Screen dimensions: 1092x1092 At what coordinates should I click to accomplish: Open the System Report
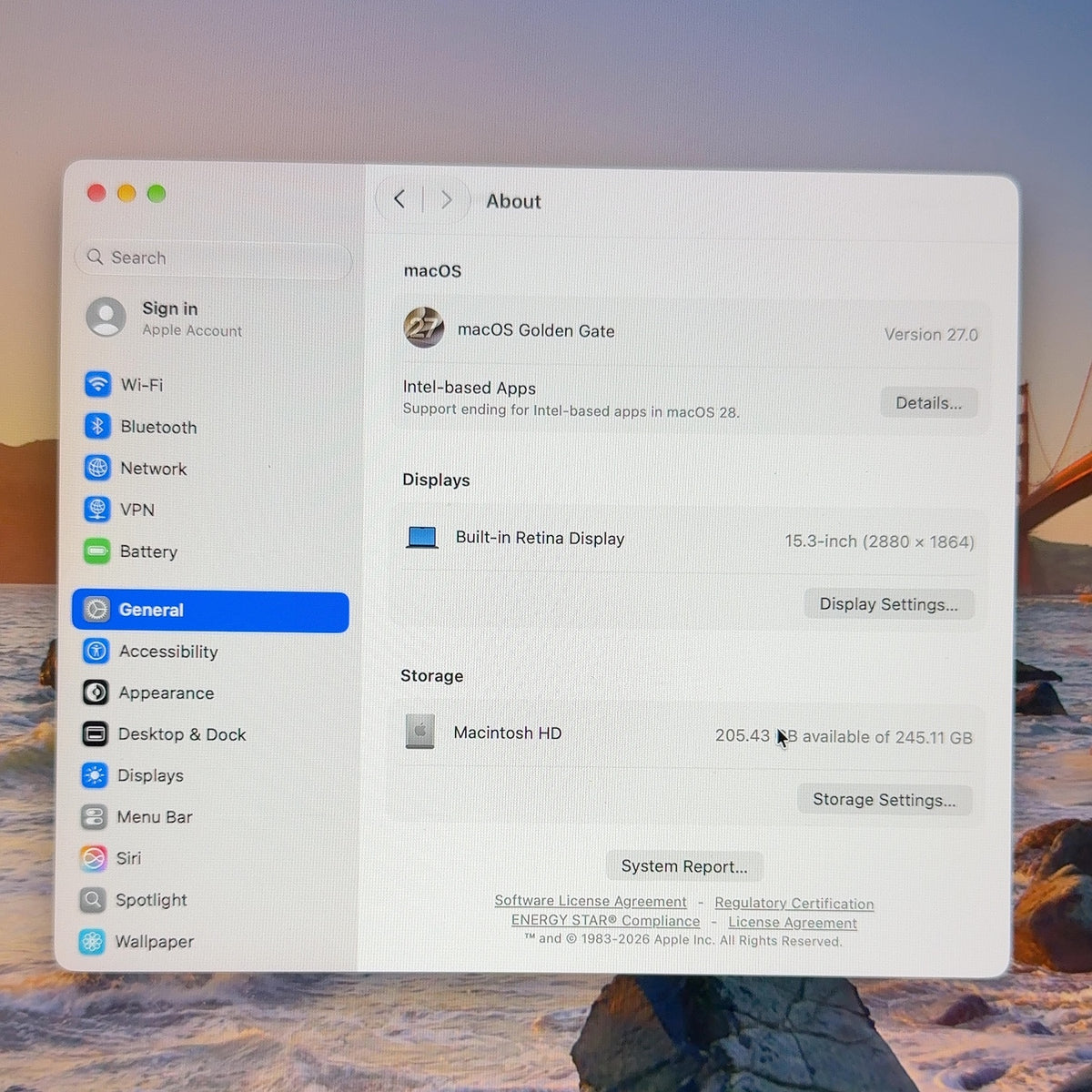coord(684,866)
